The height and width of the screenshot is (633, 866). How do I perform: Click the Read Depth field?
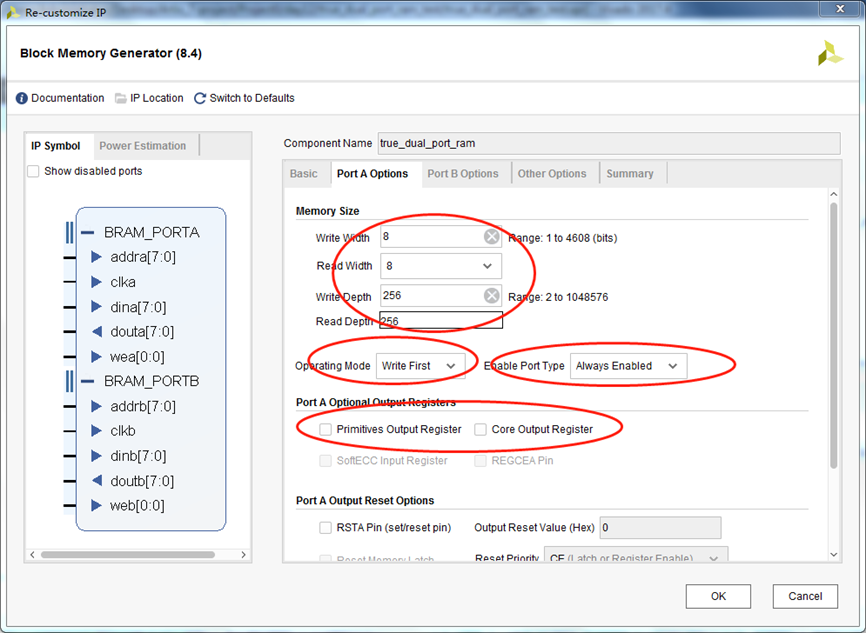(441, 320)
